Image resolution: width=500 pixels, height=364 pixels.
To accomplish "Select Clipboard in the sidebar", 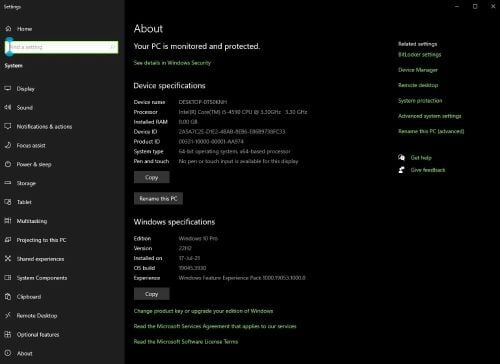I will (x=29, y=297).
